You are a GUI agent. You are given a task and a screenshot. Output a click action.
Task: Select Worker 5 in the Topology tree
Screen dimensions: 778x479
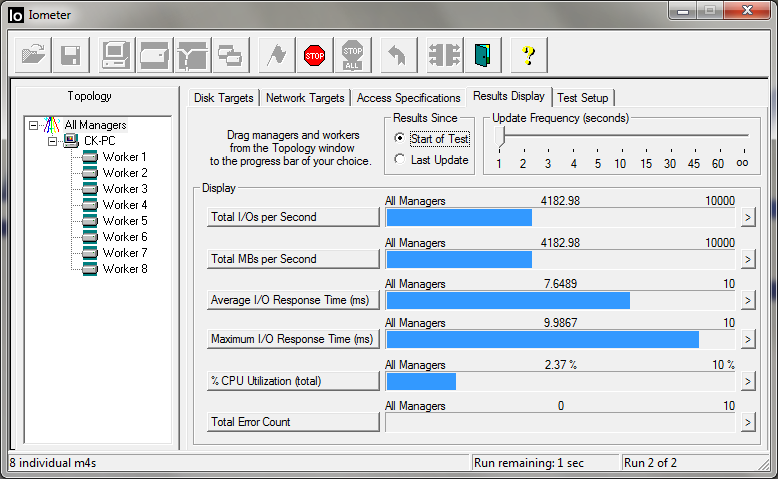tap(125, 221)
